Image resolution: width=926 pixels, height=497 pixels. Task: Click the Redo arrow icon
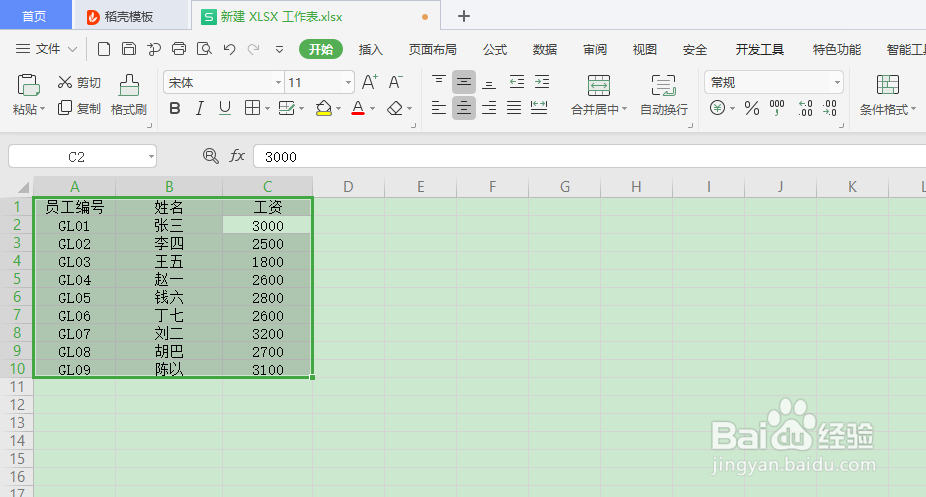click(253, 49)
